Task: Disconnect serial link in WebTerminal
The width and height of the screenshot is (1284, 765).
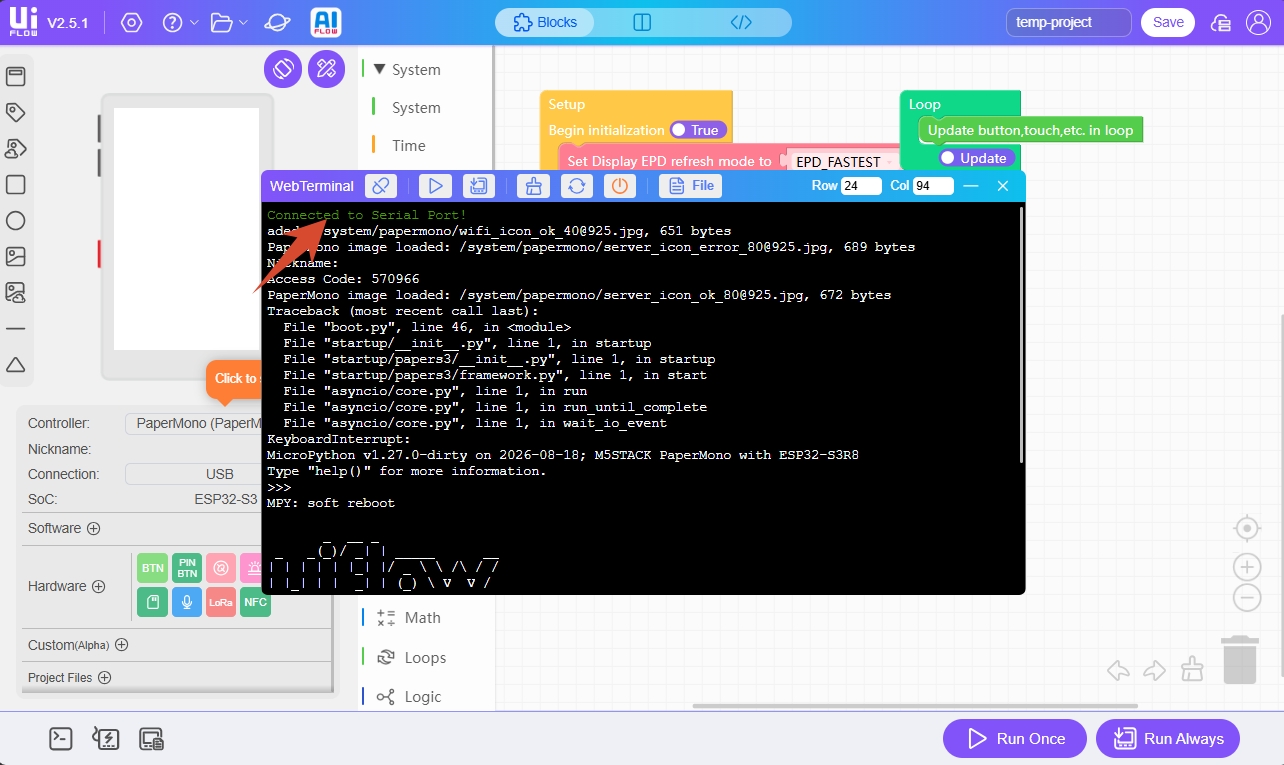Action: (x=381, y=186)
